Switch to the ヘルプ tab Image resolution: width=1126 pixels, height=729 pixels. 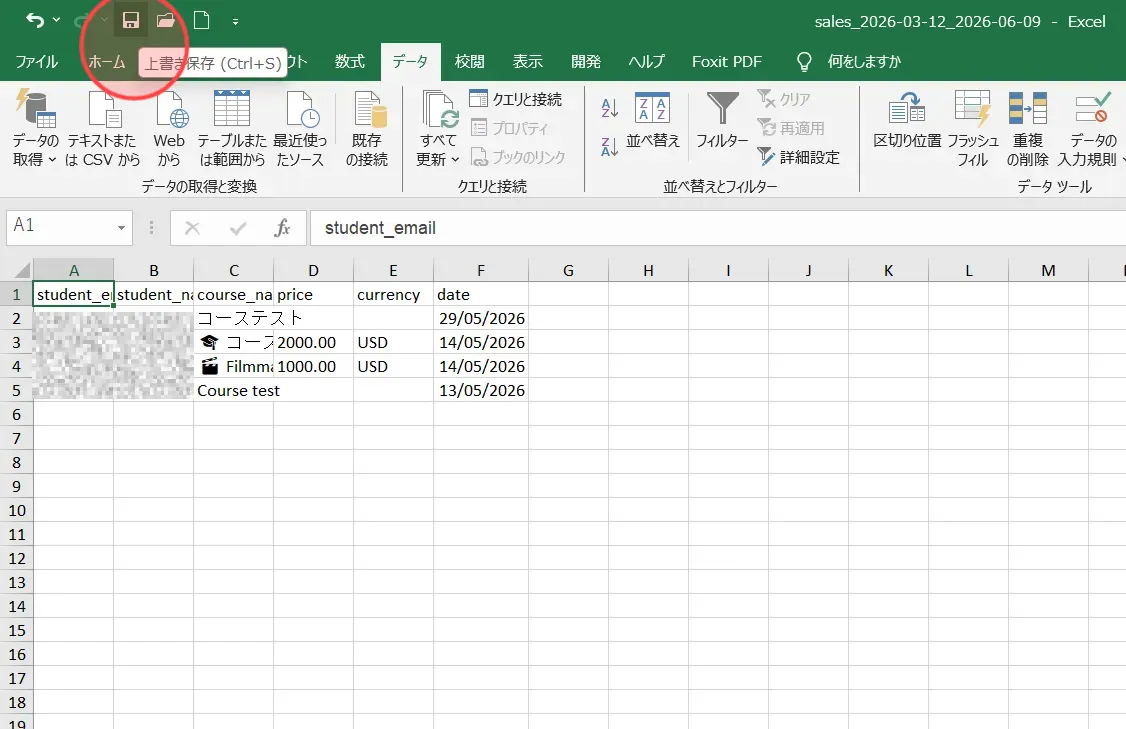coord(646,62)
